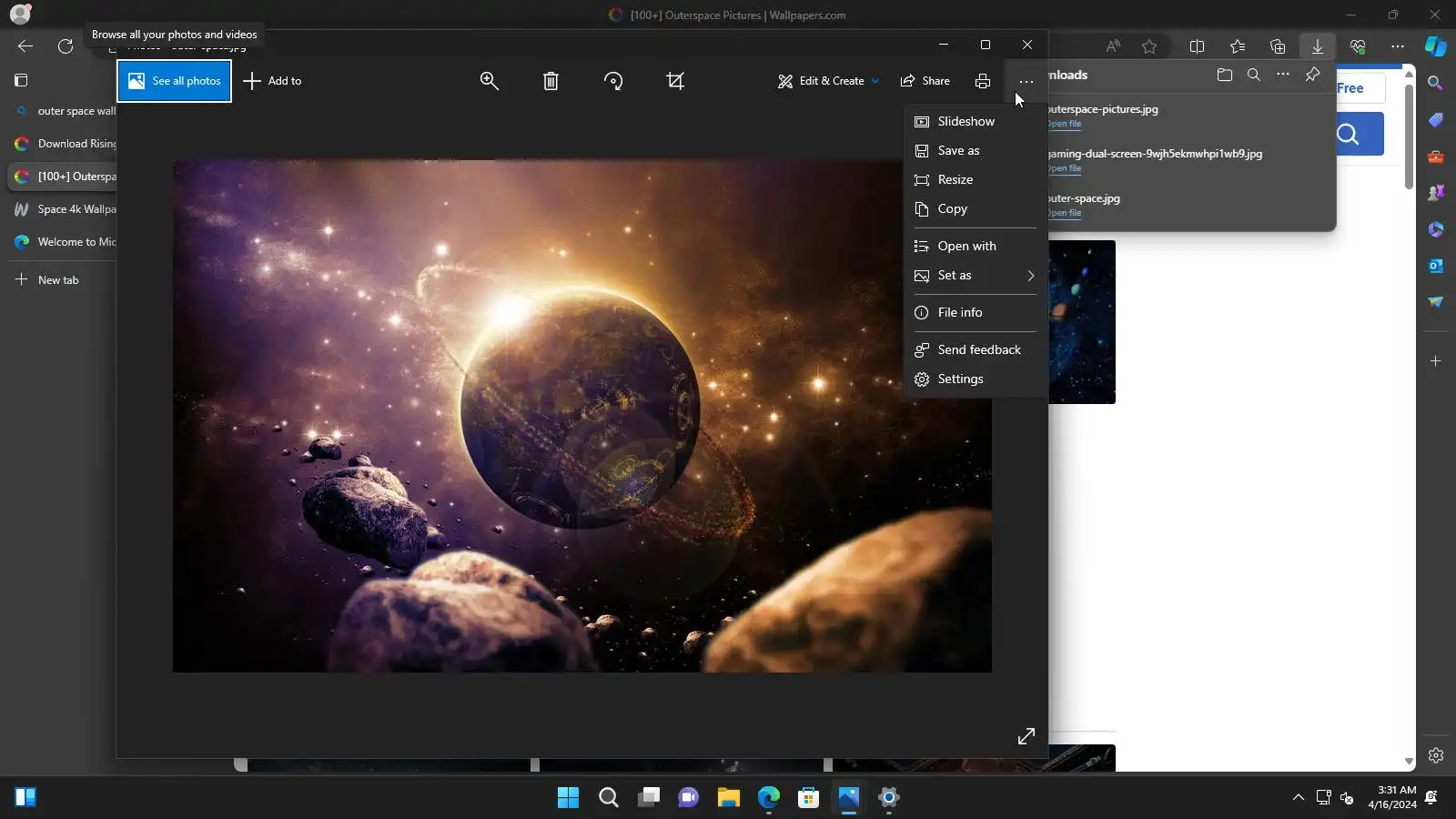1456x819 pixels.
Task: Click the Edge page vertical scrollbar
Action: coord(1409,136)
